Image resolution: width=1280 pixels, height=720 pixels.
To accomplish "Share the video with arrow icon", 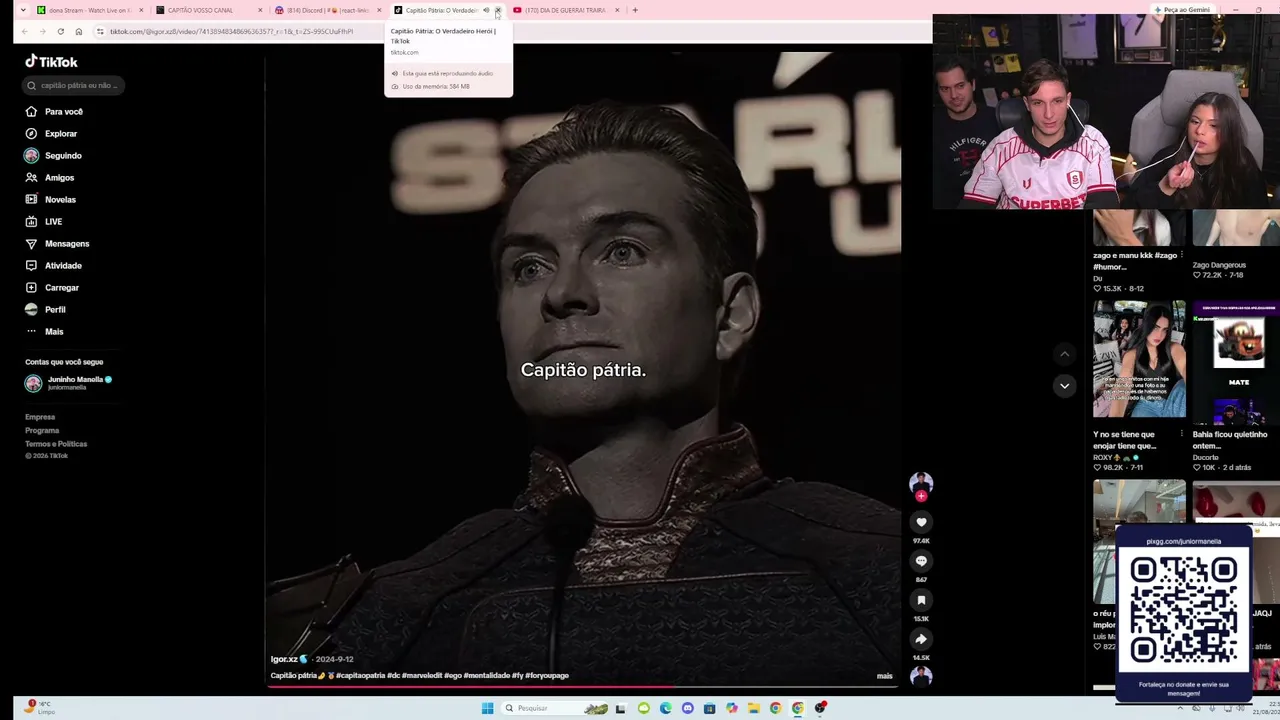I will (921, 639).
